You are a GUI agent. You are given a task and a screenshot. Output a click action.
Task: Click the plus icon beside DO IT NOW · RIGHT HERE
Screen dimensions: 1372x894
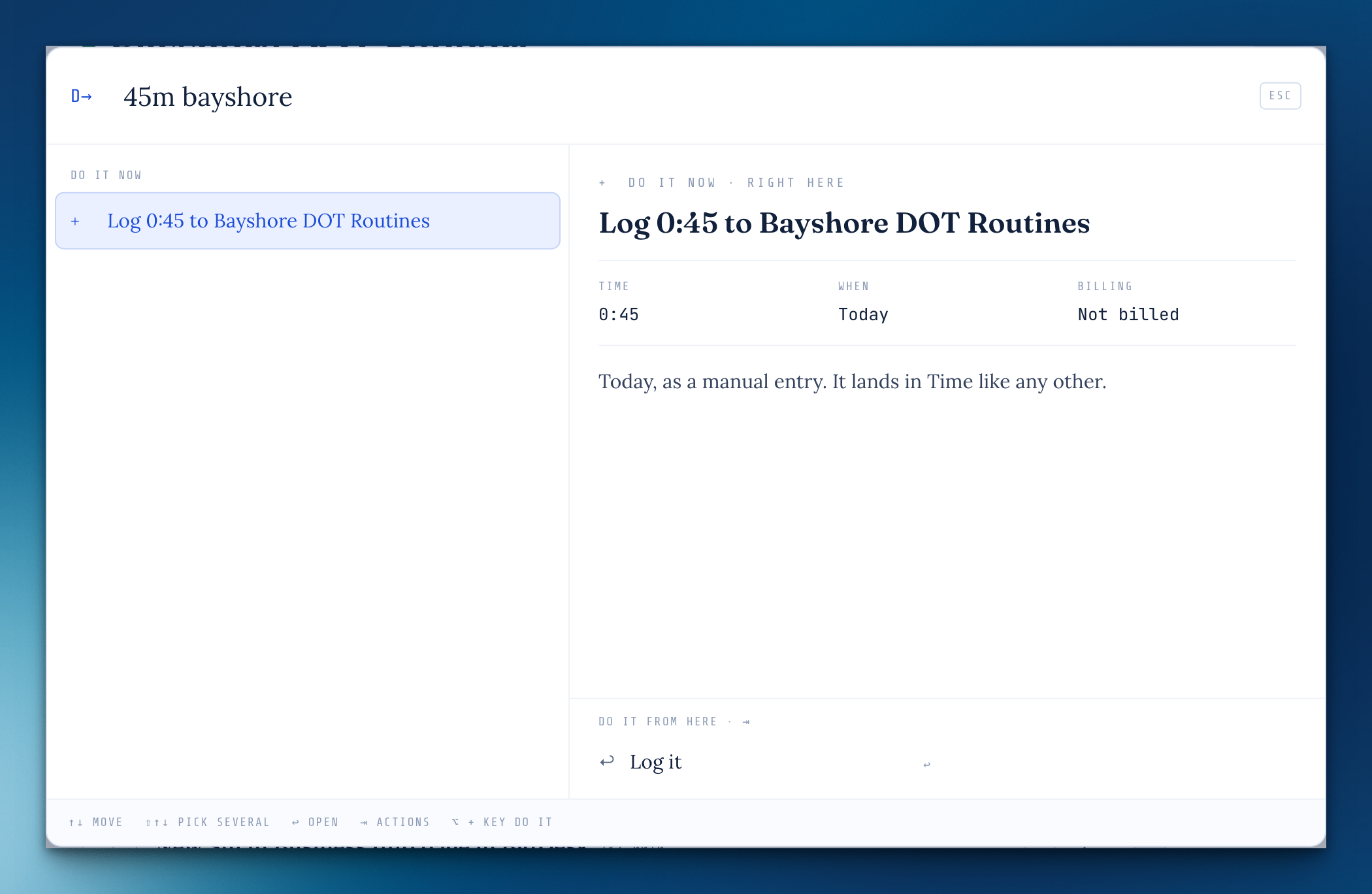tap(602, 183)
